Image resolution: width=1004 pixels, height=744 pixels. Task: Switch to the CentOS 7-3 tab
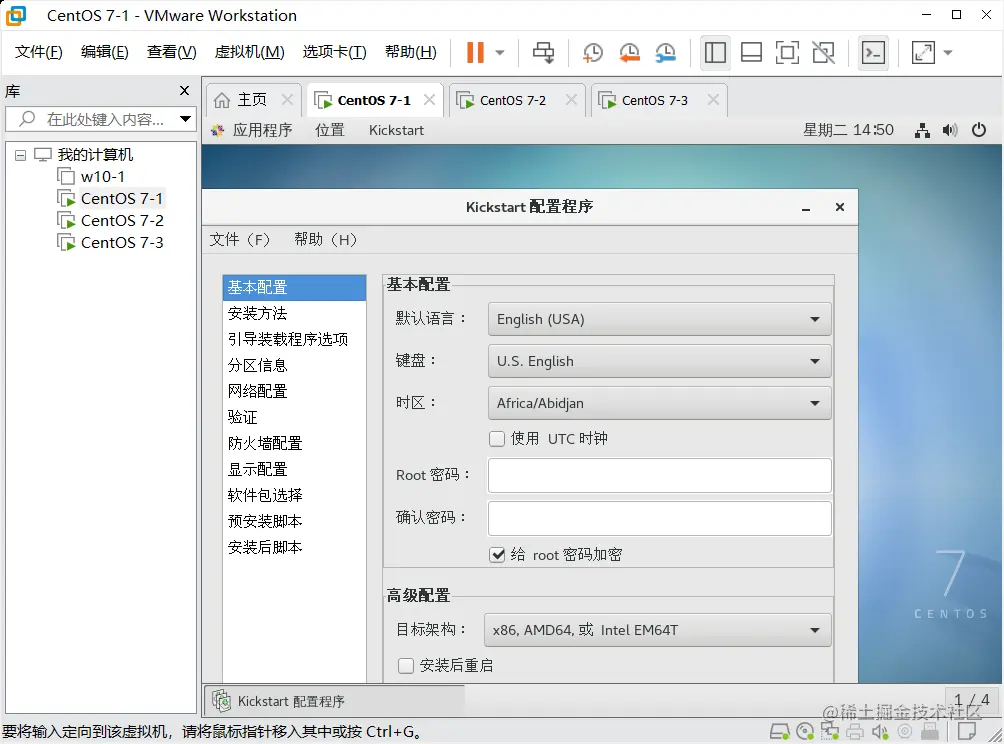[x=654, y=101]
